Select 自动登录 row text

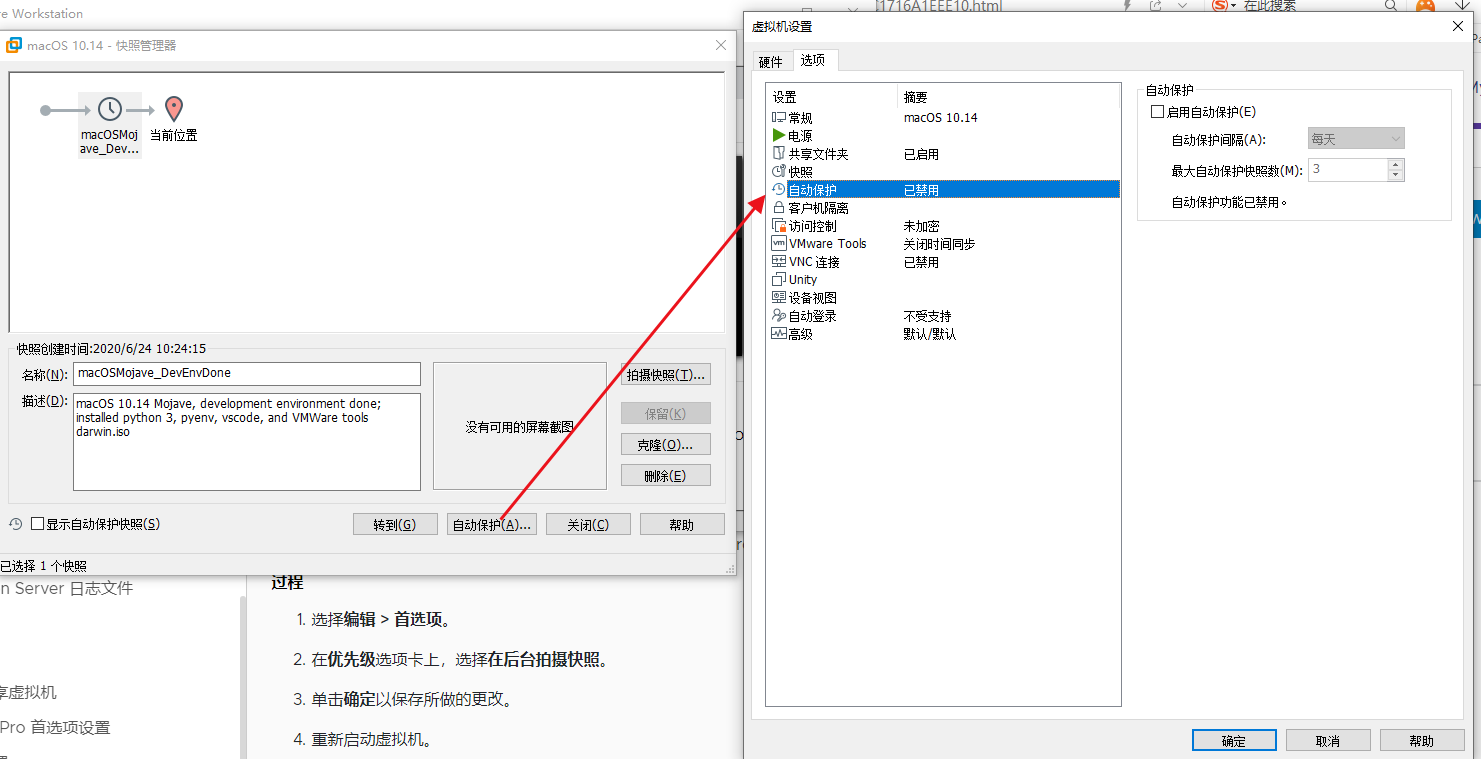813,316
